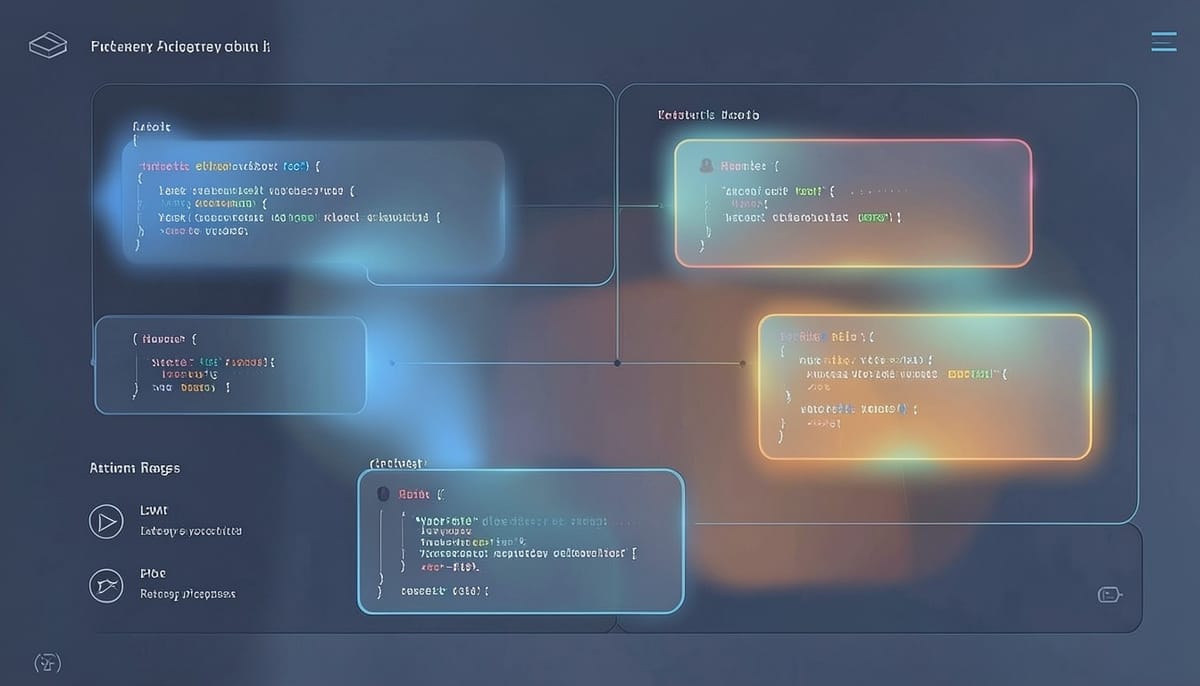This screenshot has height=686, width=1200.
Task: Select the connector dot right of the left-middle card
Action: click(x=392, y=363)
